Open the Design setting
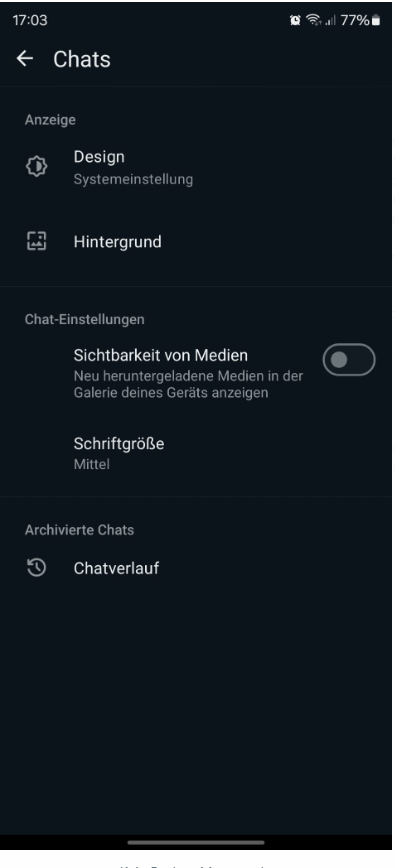This screenshot has height=868, width=395. 198,167
